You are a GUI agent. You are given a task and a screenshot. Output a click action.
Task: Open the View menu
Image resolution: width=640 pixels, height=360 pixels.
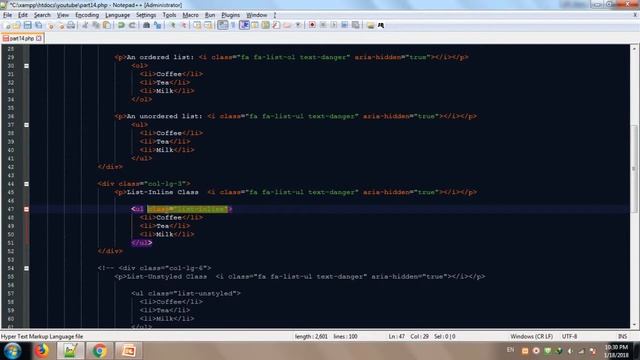pyautogui.click(x=62, y=15)
